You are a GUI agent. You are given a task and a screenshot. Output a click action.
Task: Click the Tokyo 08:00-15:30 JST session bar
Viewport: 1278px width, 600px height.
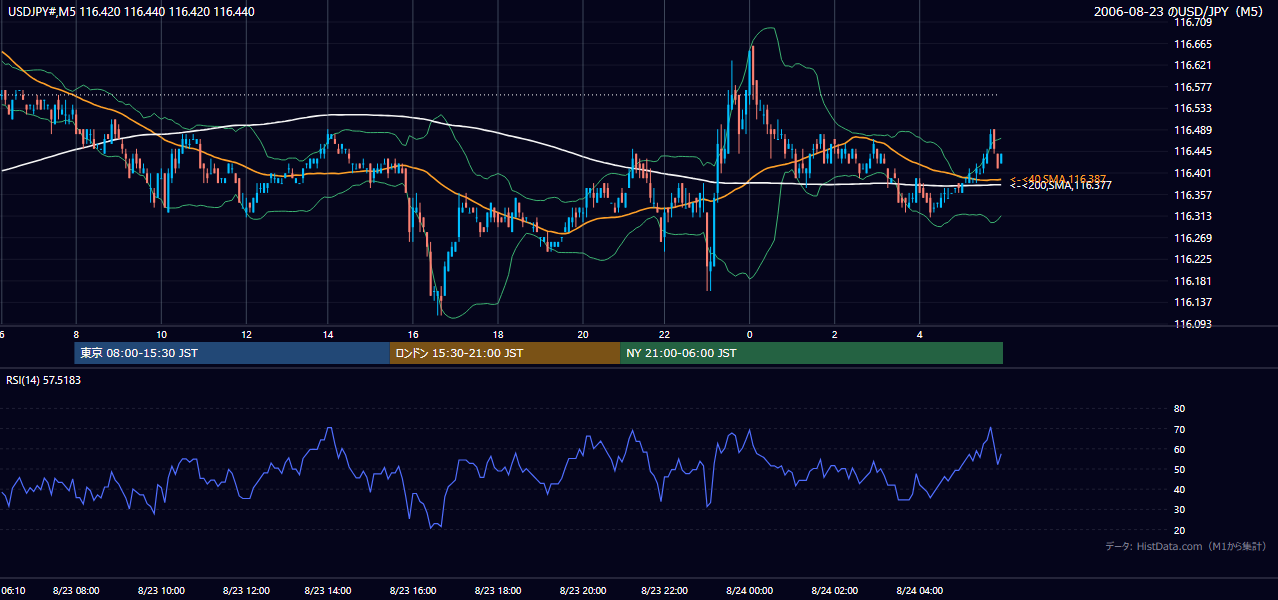click(x=232, y=353)
